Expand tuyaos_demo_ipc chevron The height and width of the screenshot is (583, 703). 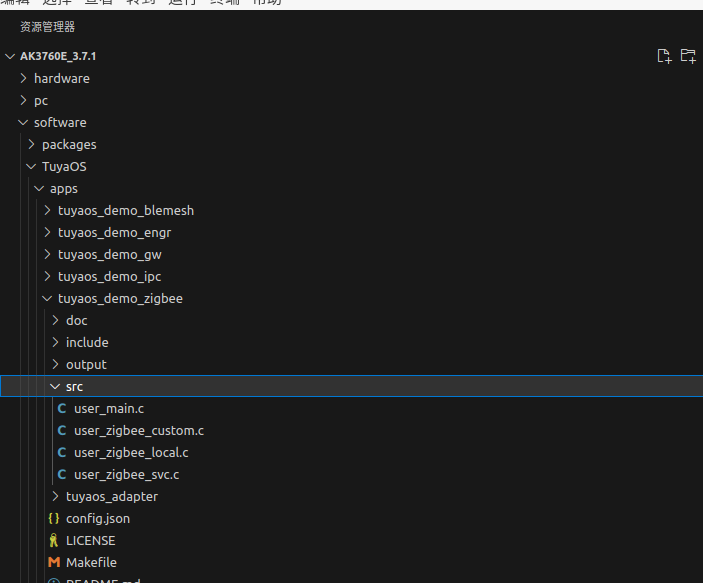coord(48,276)
